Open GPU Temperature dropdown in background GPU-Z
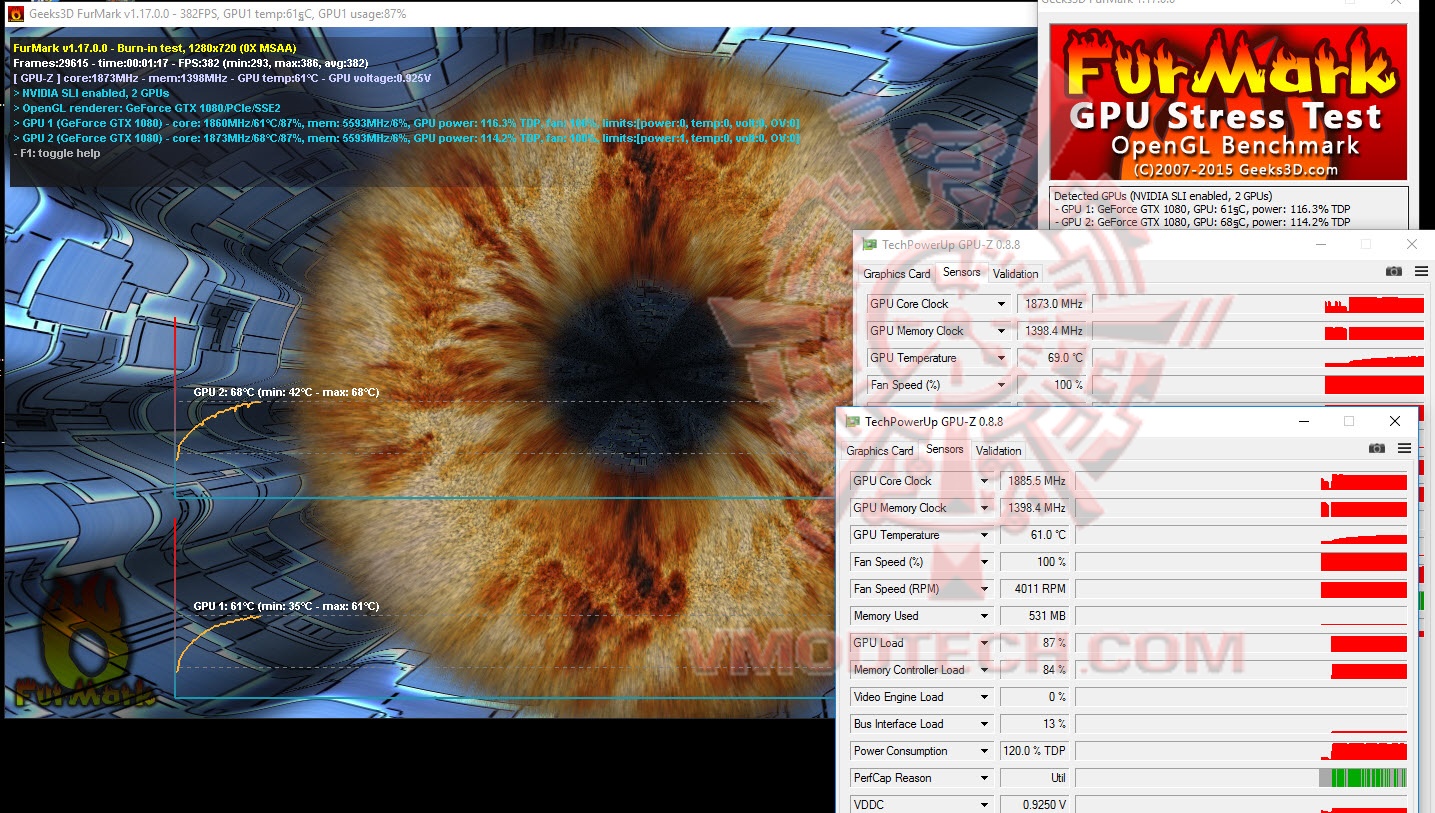 1001,358
